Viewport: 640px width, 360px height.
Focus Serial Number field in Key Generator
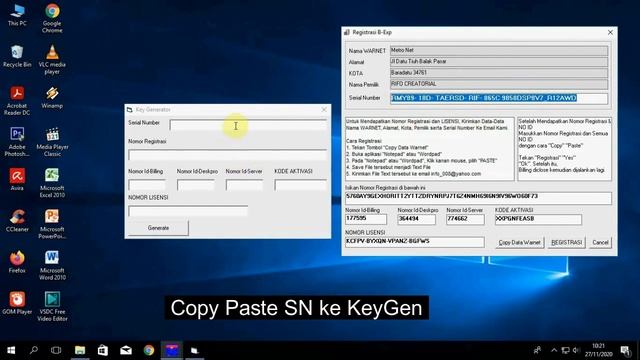(x=248, y=125)
